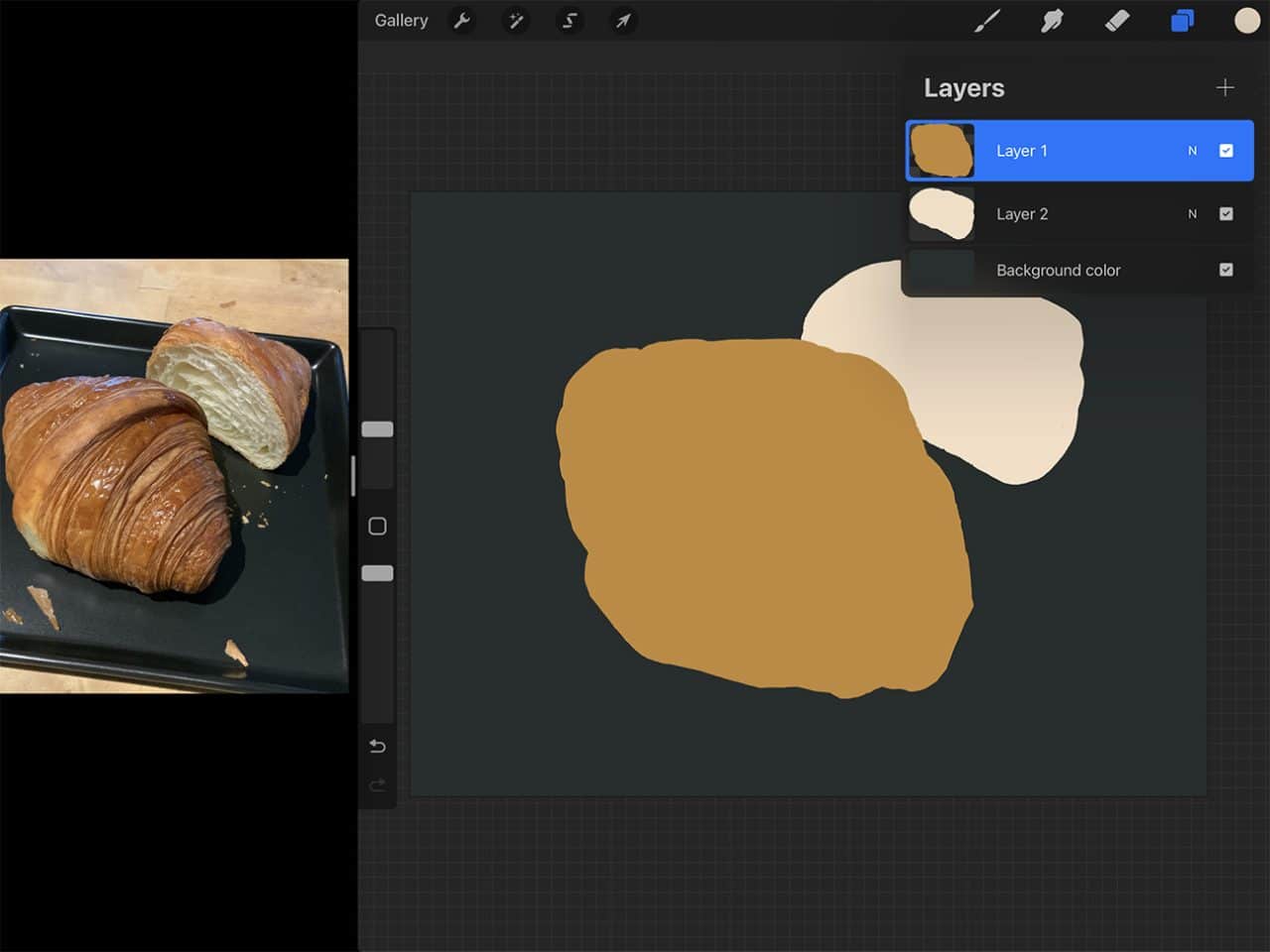The image size is (1270, 952).
Task: Tap the Layer 2 thumbnail
Action: 941,213
